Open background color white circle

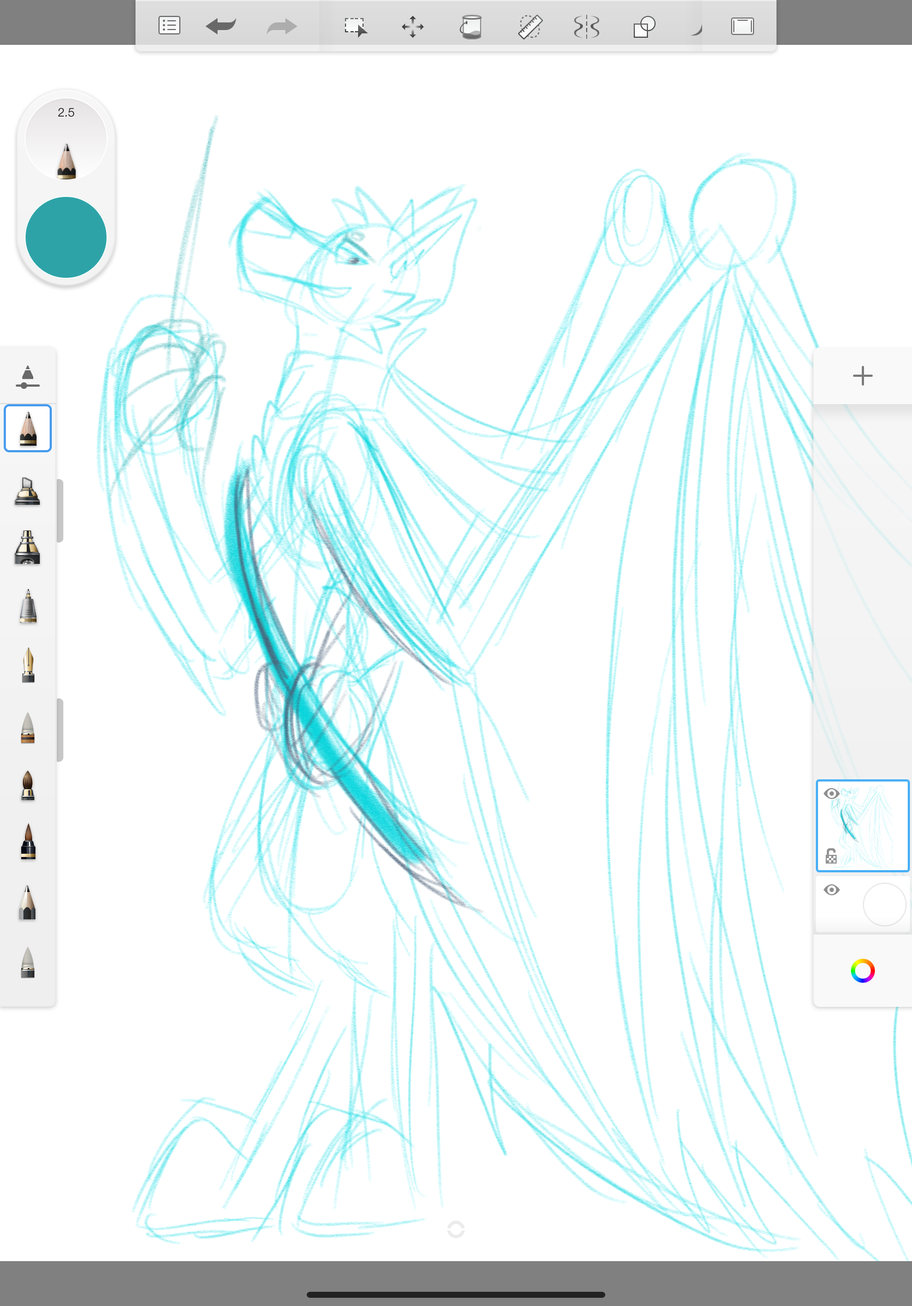tap(884, 904)
